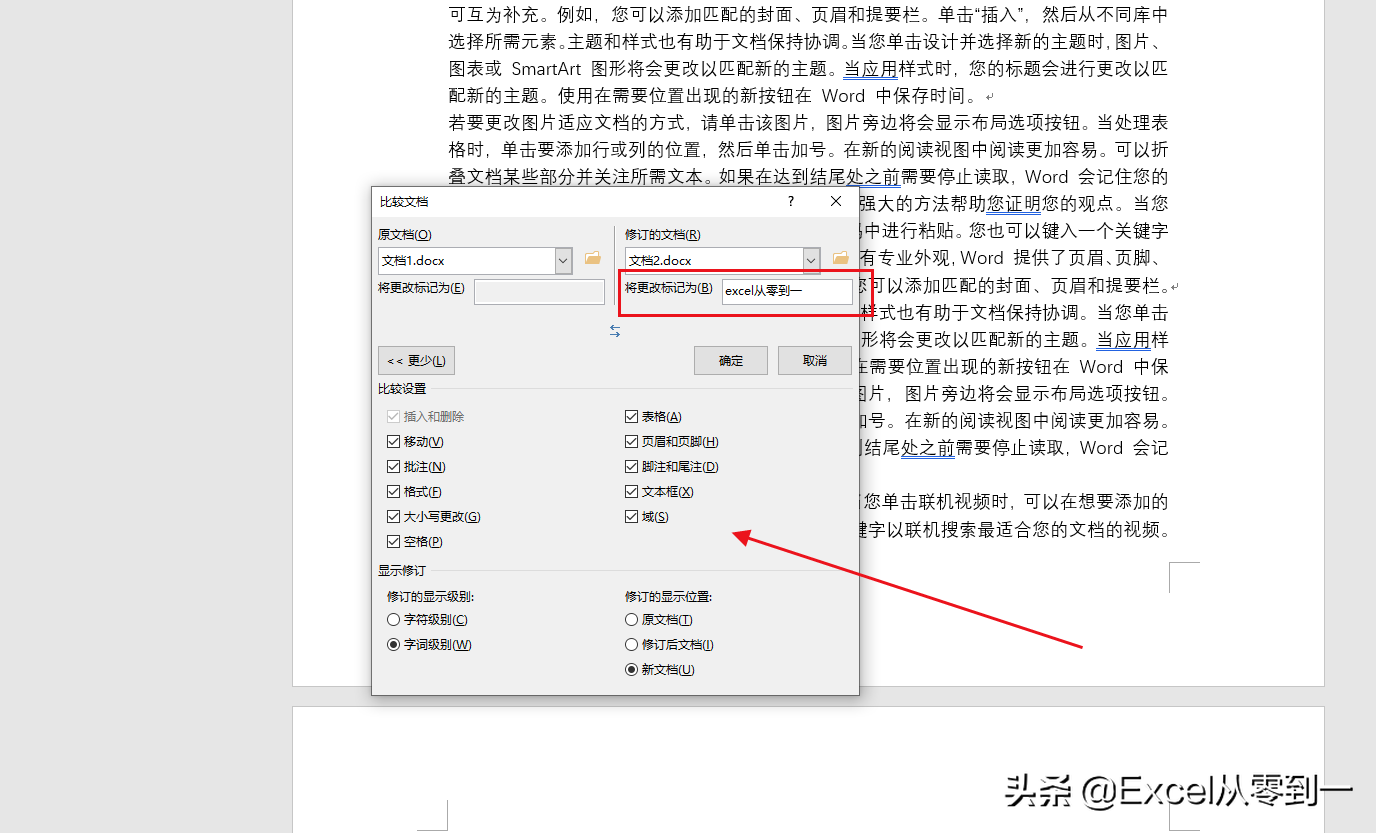Uncheck the 移动 checkbox
This screenshot has height=833, width=1376.
393,442
